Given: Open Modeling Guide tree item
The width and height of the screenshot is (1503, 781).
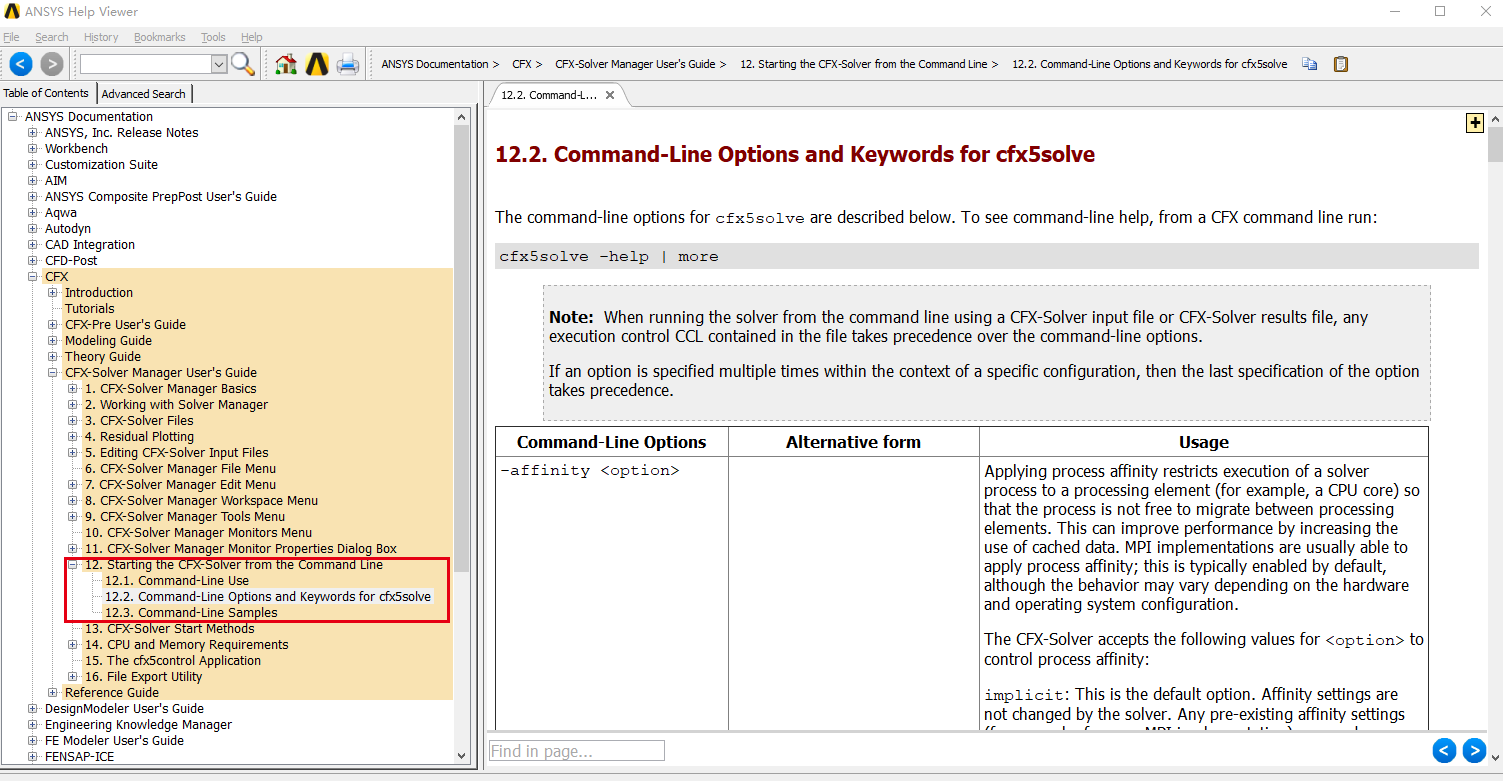Looking at the screenshot, I should pyautogui.click(x=108, y=341).
